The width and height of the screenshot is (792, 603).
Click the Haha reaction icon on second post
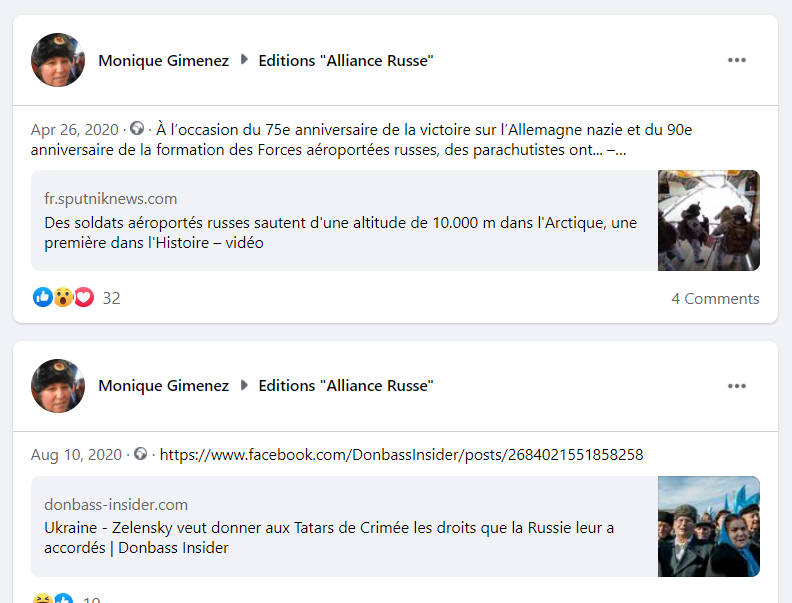42,599
